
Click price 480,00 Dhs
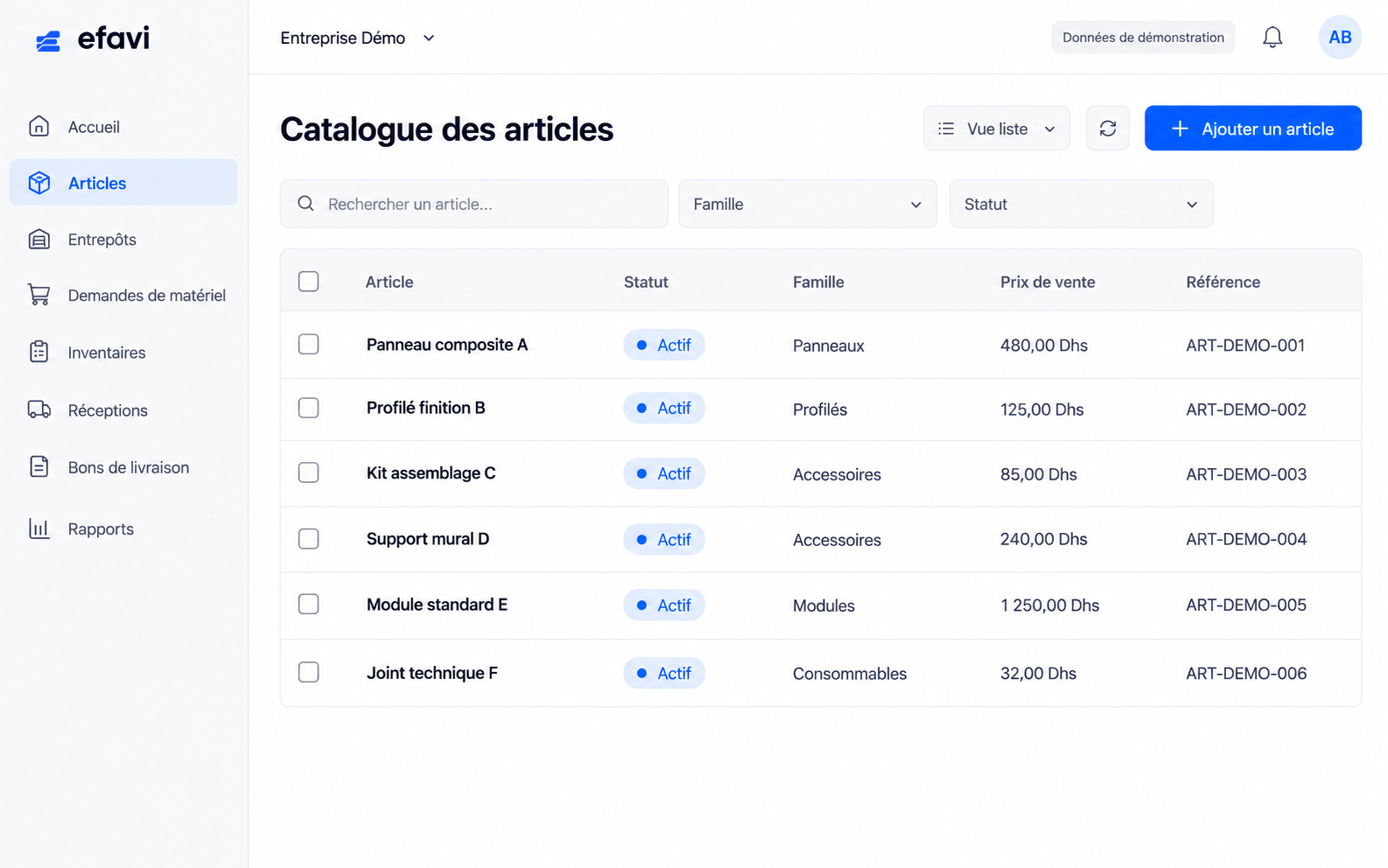click(1044, 346)
